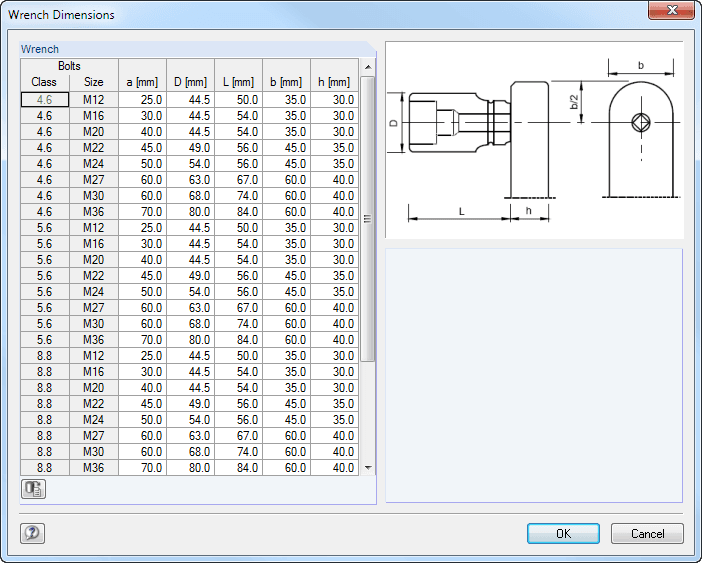The image size is (702, 563).
Task: Open the help icon button
Action: [x=32, y=533]
